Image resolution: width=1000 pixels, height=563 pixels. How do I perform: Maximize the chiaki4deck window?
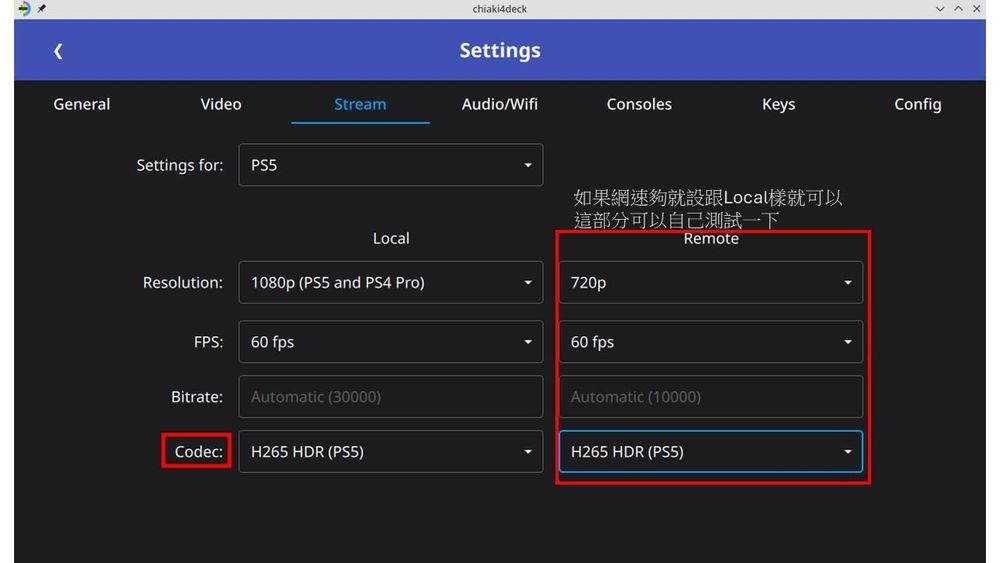pos(959,9)
